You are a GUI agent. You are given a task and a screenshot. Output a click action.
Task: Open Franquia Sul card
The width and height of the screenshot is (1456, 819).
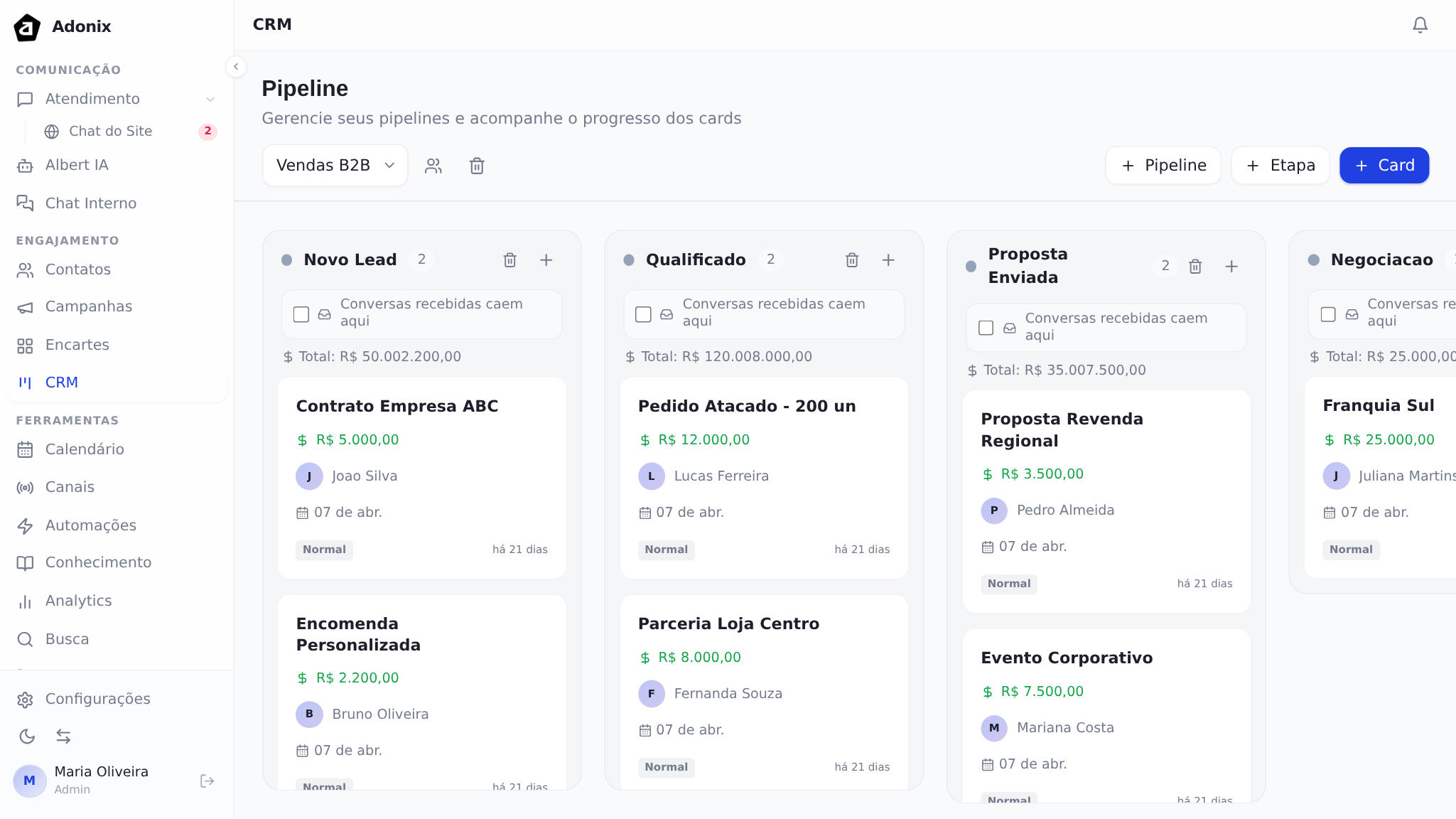[1380, 478]
